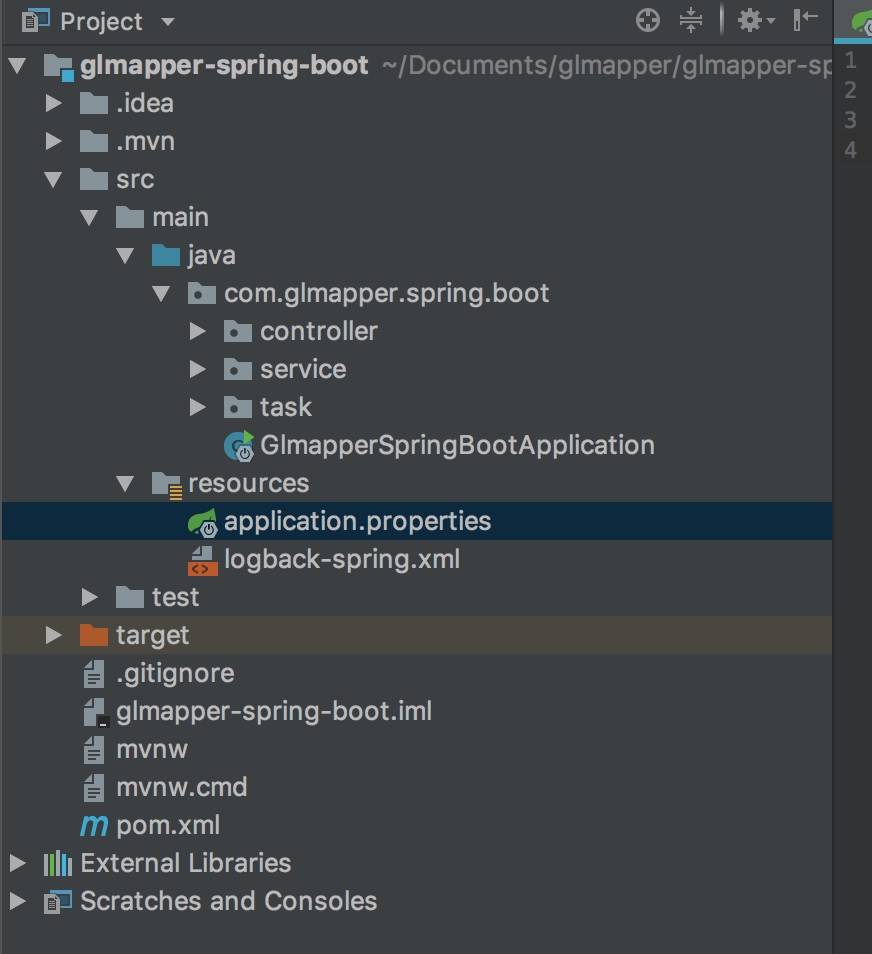Expand the test folder
The image size is (872, 954).
pos(90,597)
